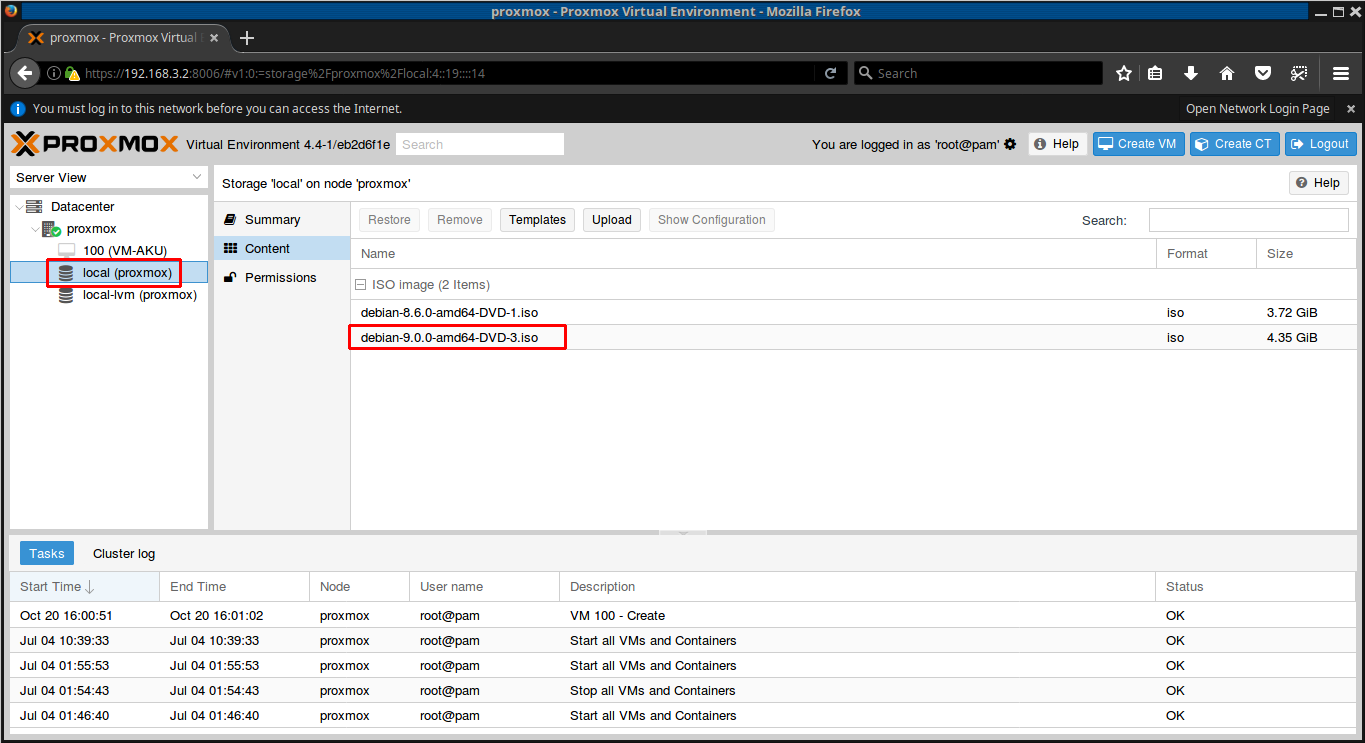
Task: Collapse the ISO image group
Action: [361, 285]
